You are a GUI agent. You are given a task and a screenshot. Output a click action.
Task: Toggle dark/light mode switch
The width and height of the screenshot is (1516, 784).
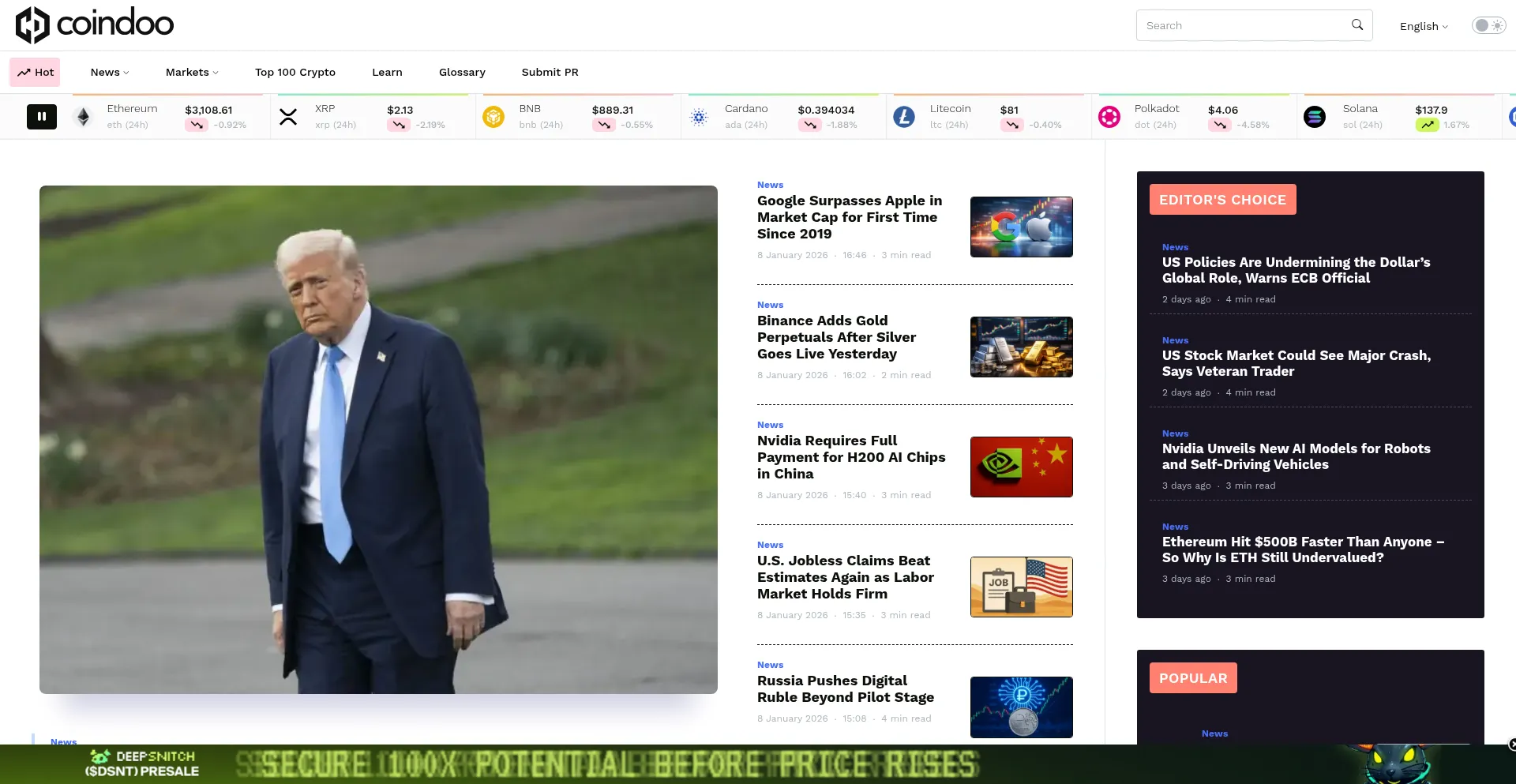1488,26
